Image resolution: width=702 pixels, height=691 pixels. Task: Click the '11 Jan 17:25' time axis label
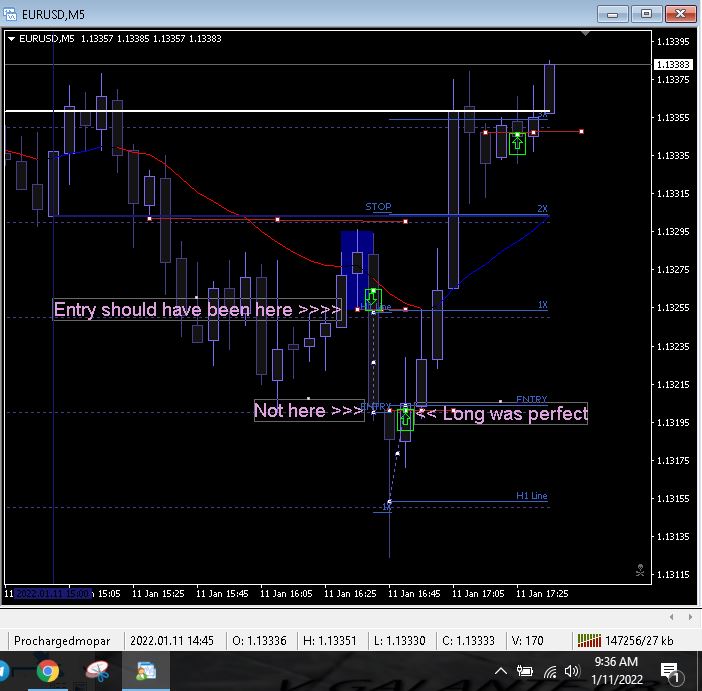click(542, 593)
